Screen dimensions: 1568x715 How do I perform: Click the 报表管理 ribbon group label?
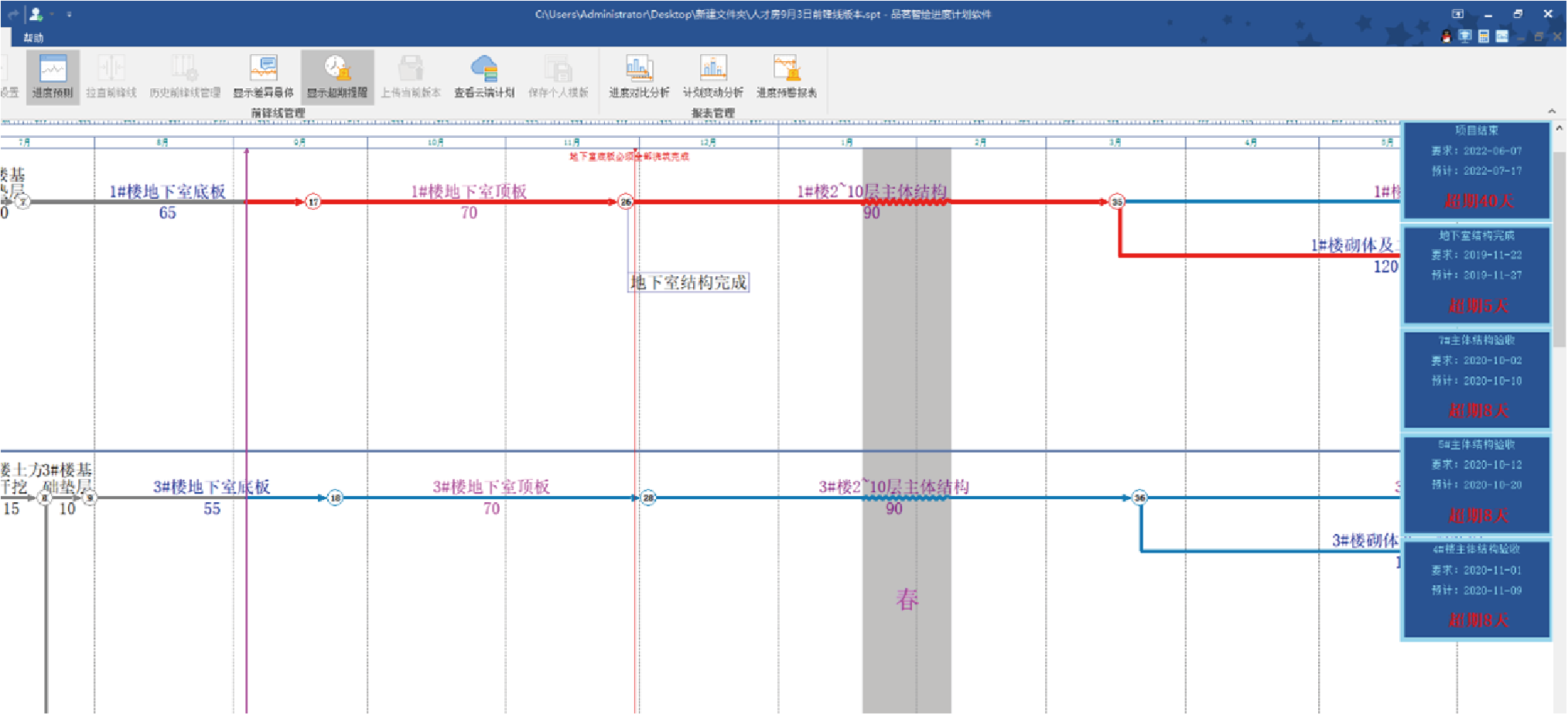tap(712, 113)
